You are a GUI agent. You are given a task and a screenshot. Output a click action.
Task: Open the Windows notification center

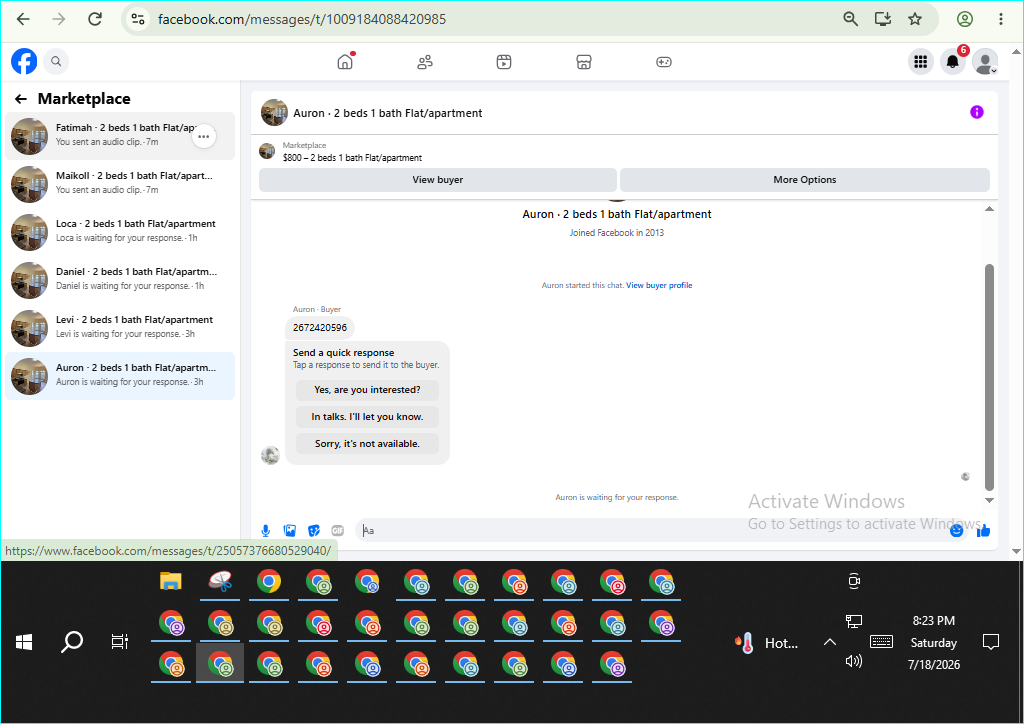[x=991, y=642]
